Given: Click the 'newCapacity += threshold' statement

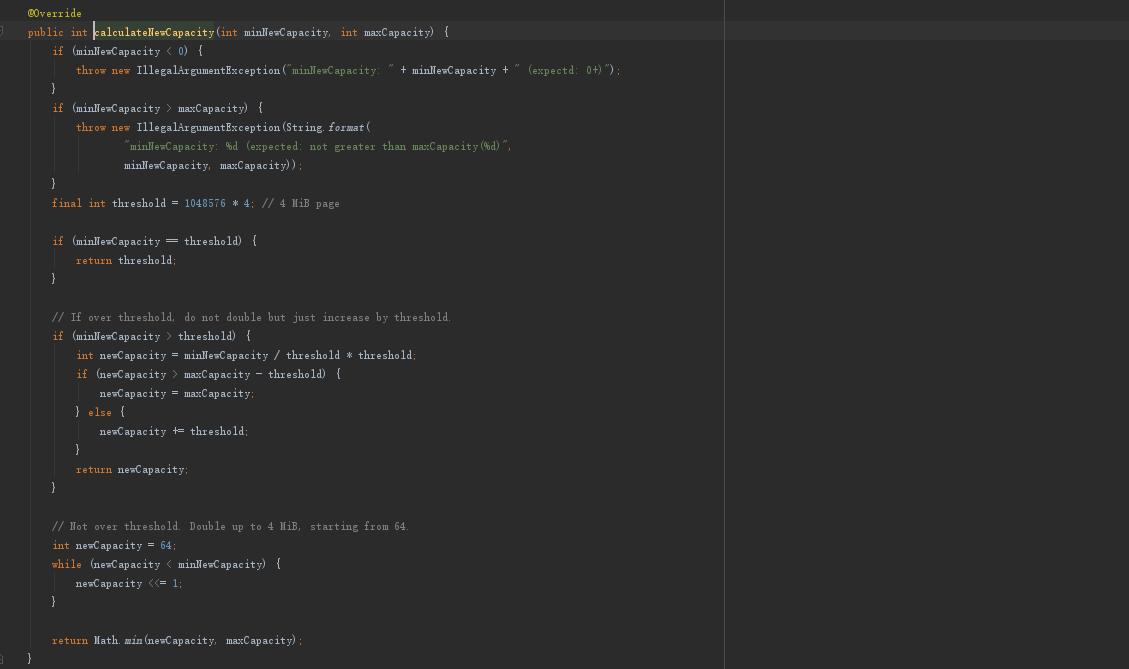Looking at the screenshot, I should (x=173, y=431).
